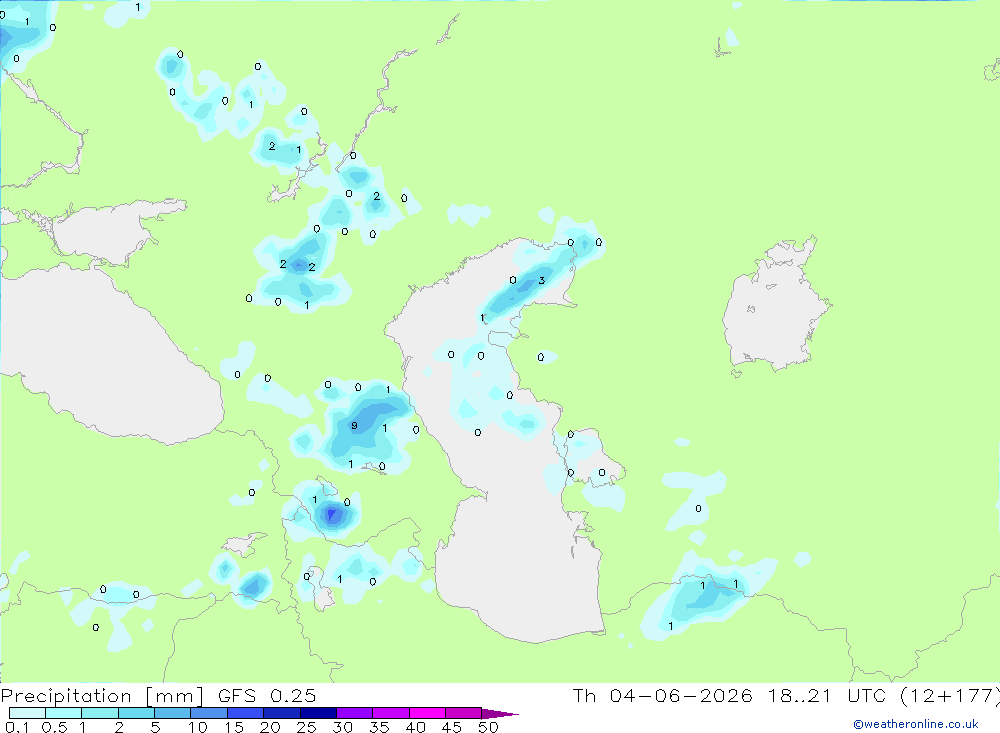
Task: Click the 45–50 mm legend color box
Action: coord(464,713)
